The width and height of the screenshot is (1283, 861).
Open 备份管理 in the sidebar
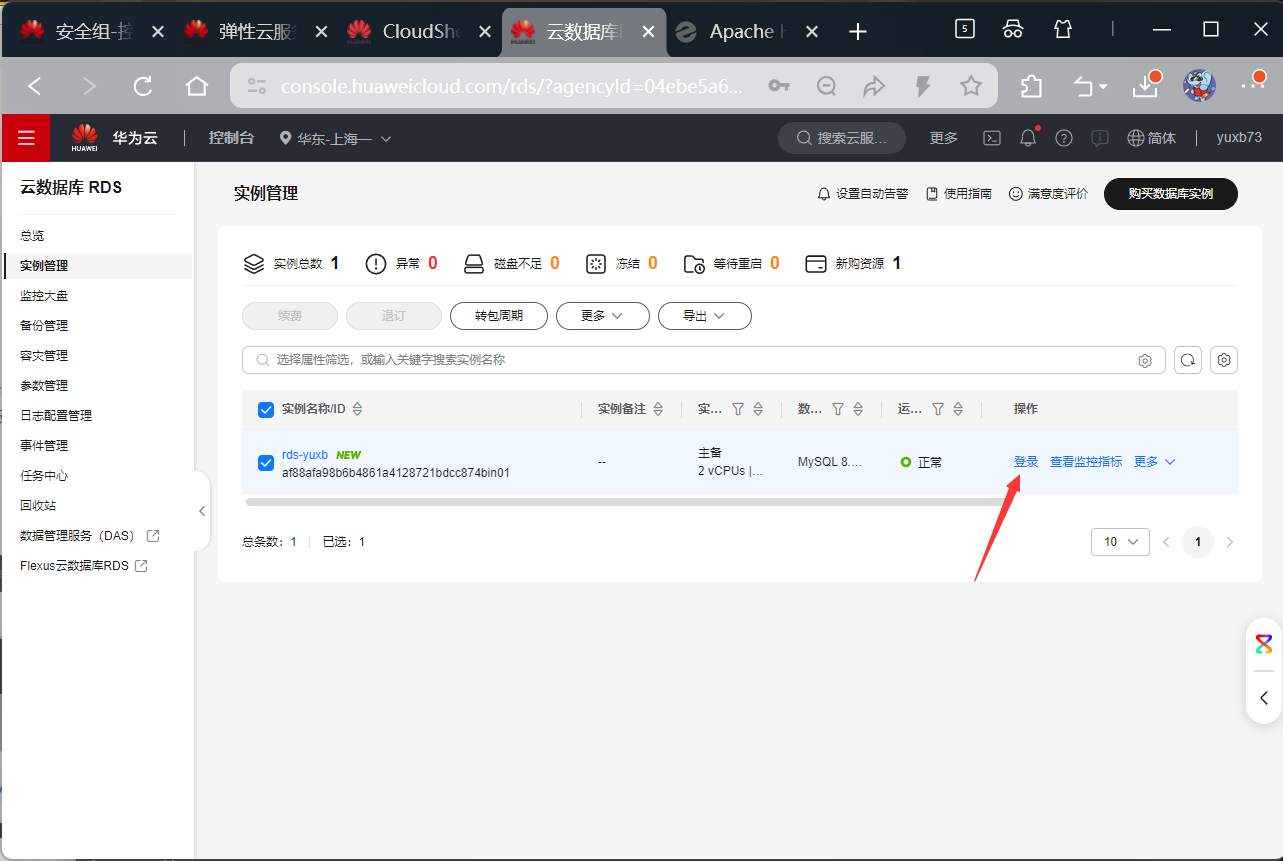44,326
